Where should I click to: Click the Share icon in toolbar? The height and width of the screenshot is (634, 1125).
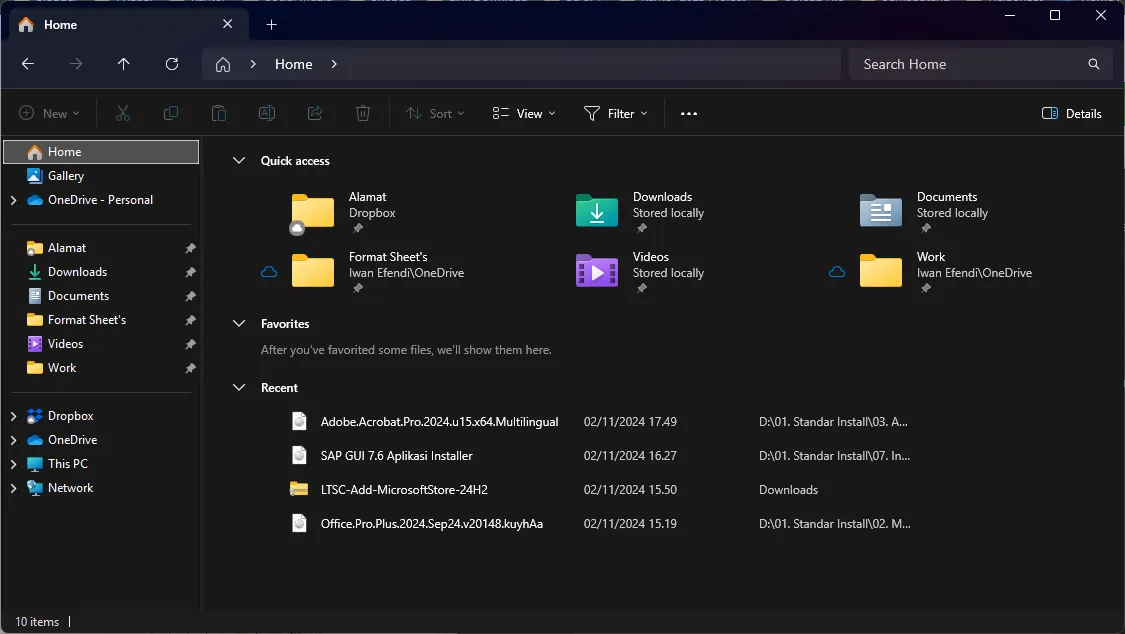click(315, 114)
